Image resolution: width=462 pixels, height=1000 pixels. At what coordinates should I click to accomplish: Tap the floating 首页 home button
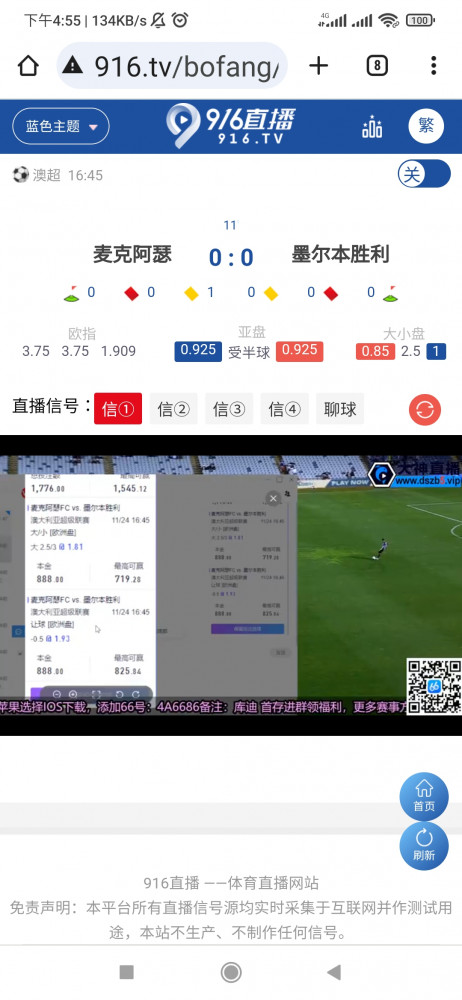coord(424,797)
